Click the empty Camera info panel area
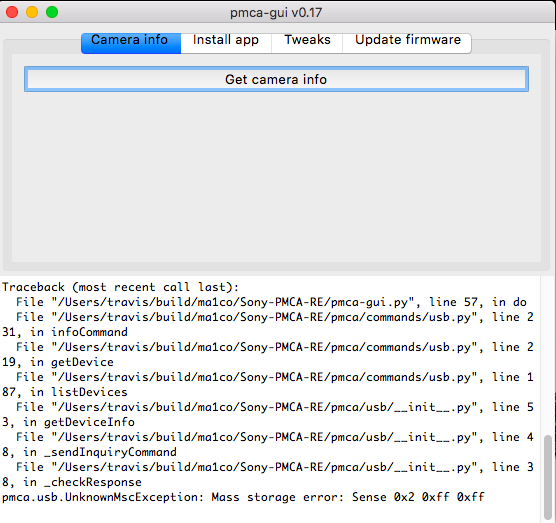556x523 pixels. tap(276, 177)
